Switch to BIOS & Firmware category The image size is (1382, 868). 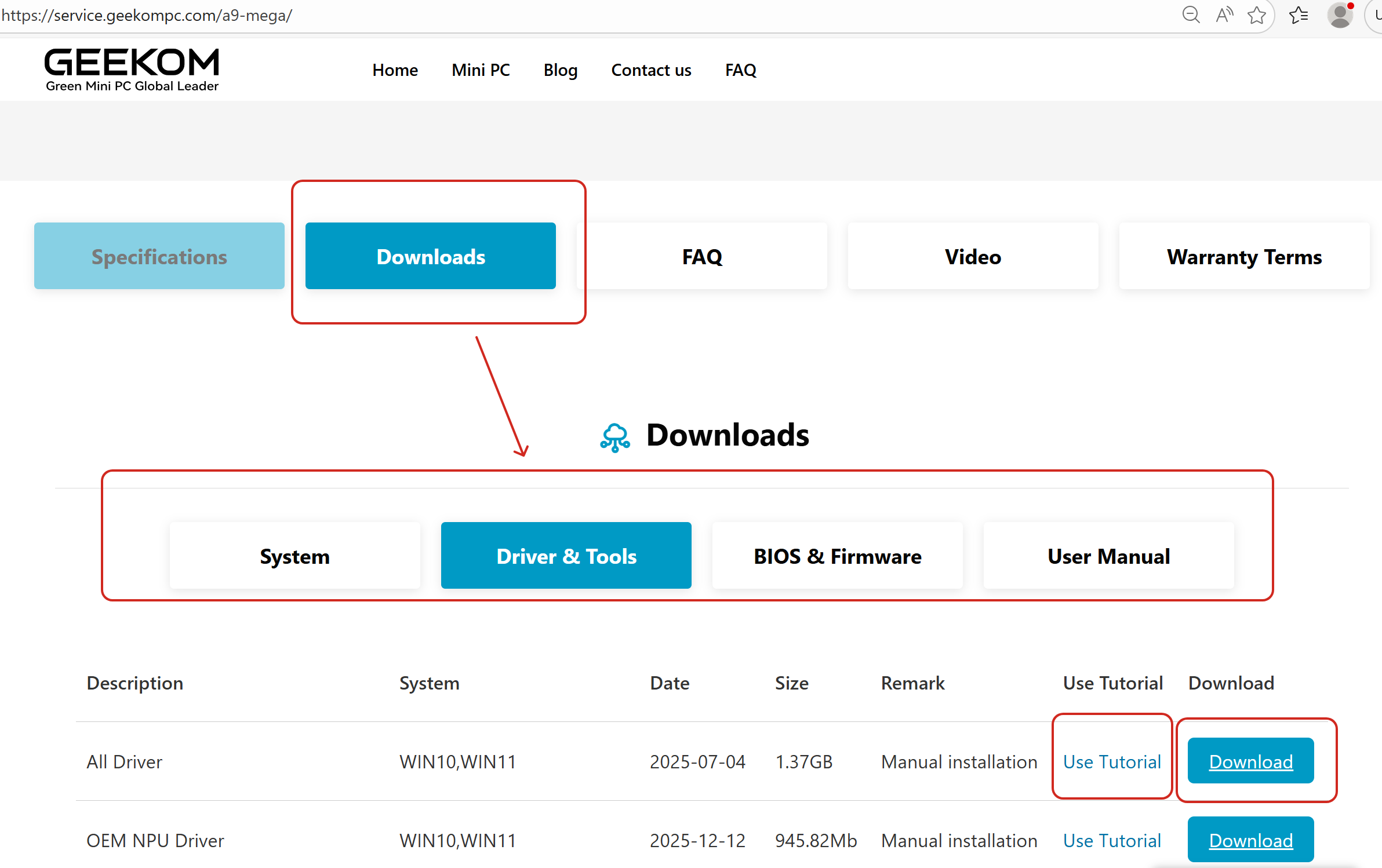pos(837,556)
